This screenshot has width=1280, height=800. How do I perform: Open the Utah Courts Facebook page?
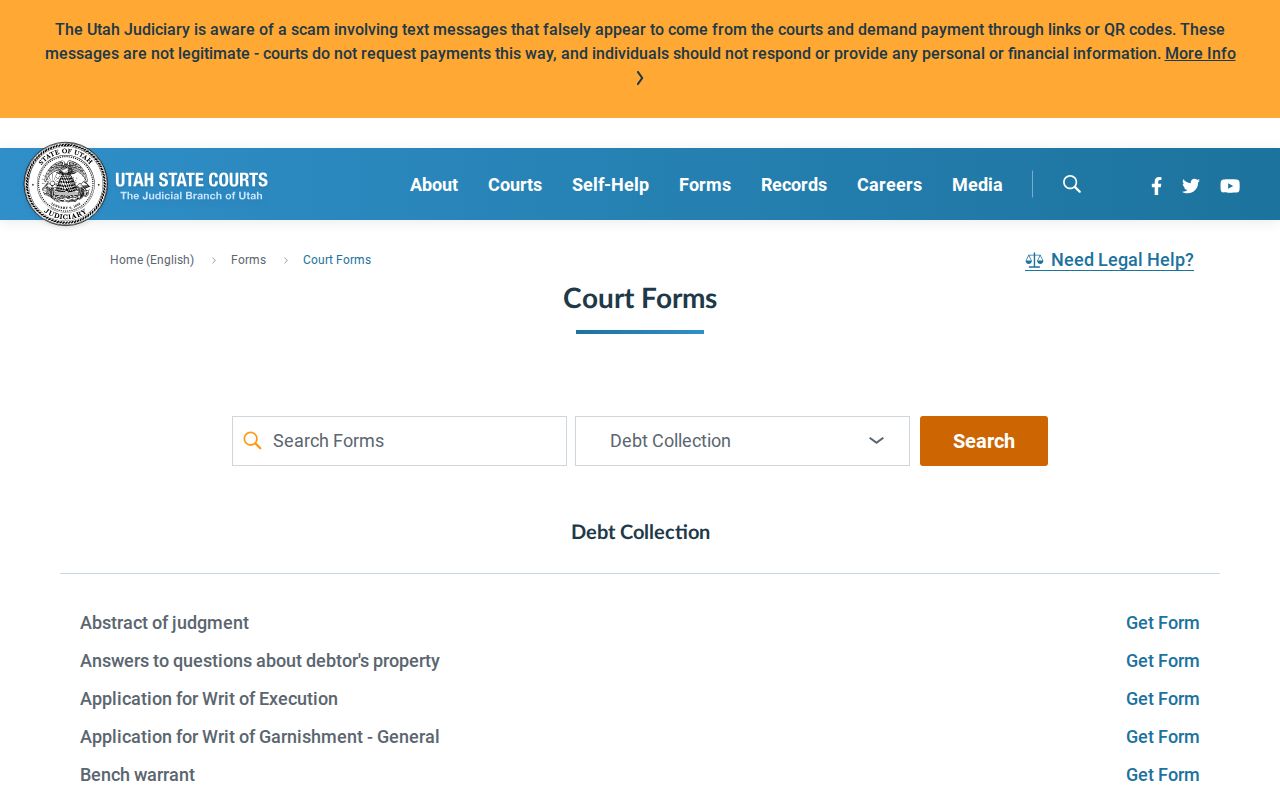(1156, 186)
